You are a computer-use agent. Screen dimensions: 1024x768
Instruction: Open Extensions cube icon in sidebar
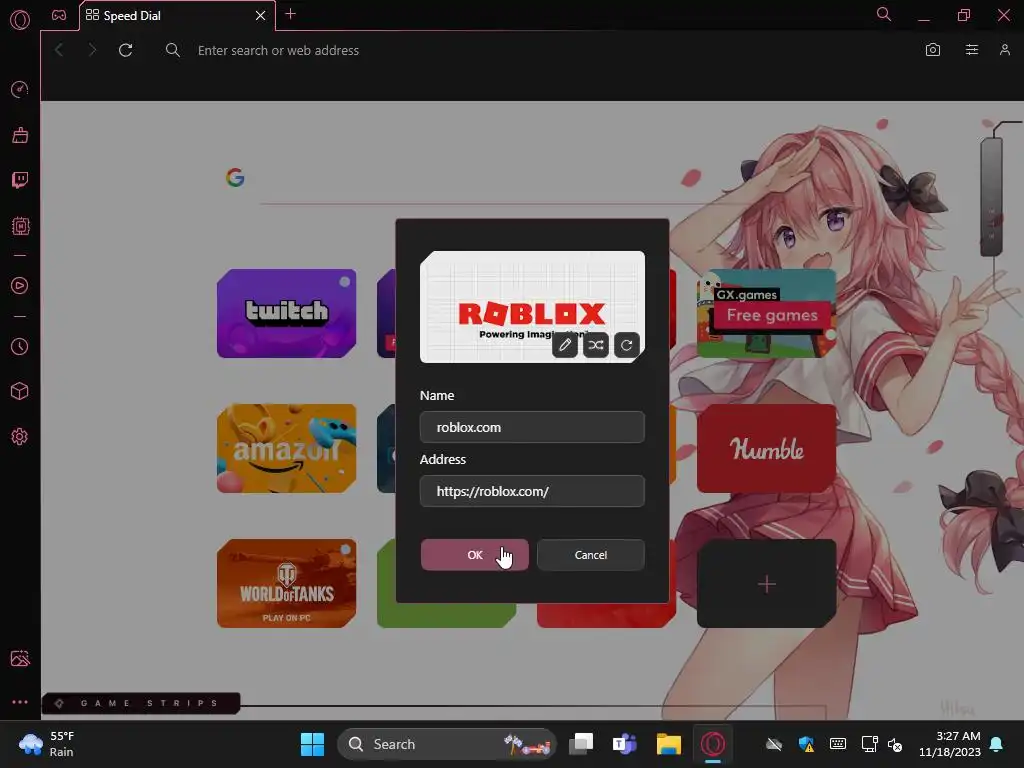[x=20, y=391]
